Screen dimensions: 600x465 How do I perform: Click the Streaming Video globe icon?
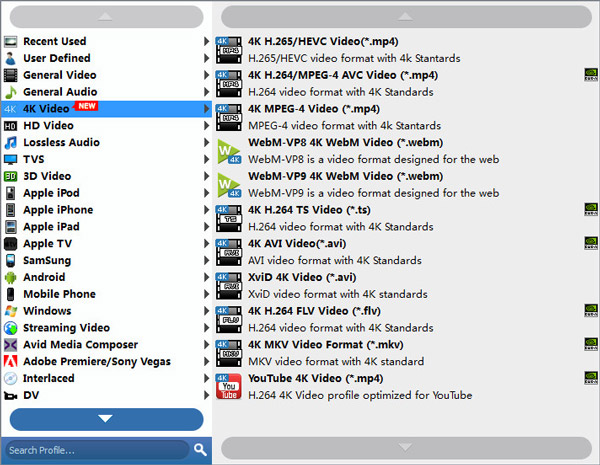coord(10,328)
